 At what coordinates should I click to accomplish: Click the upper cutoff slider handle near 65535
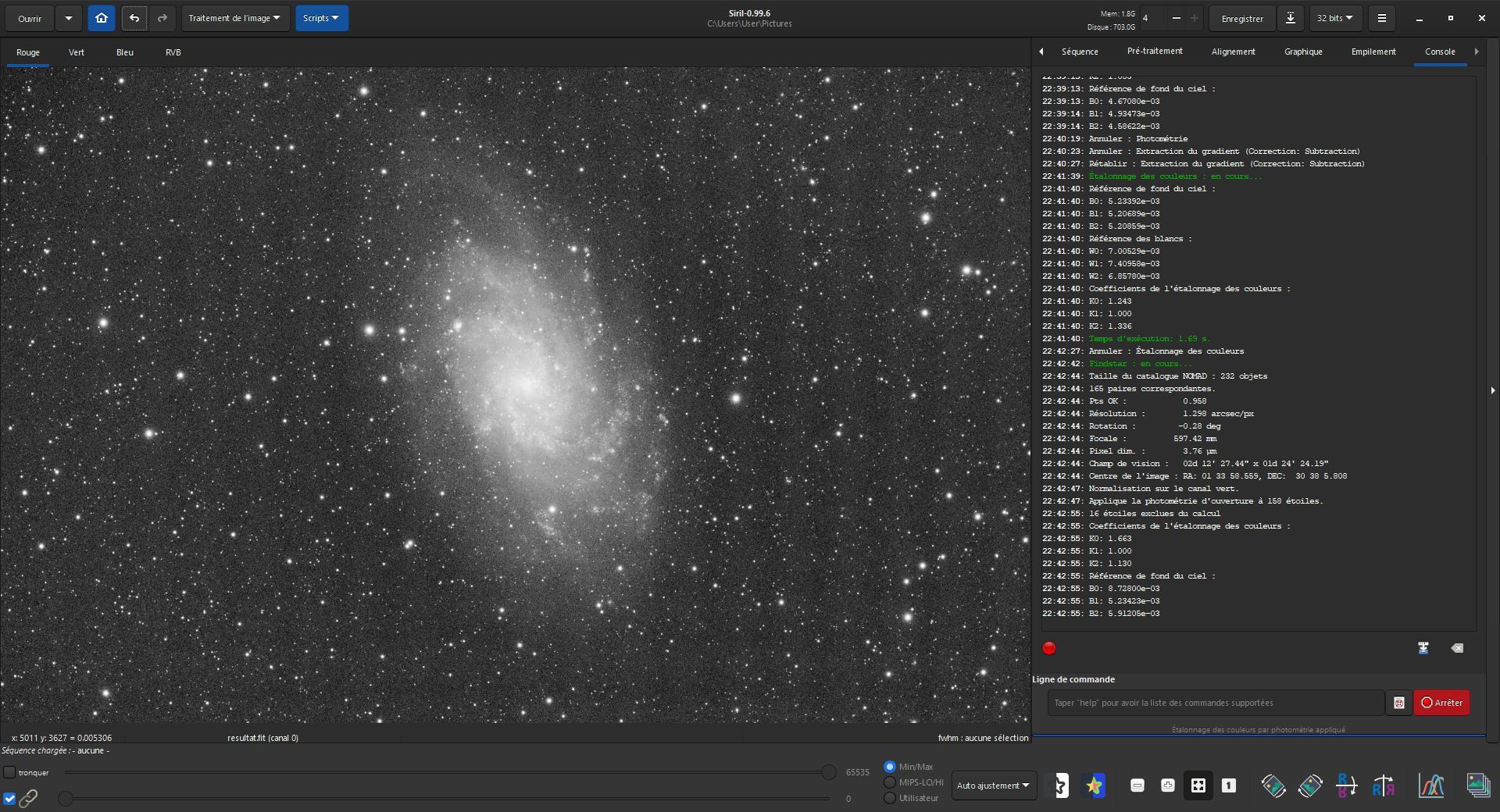[828, 772]
